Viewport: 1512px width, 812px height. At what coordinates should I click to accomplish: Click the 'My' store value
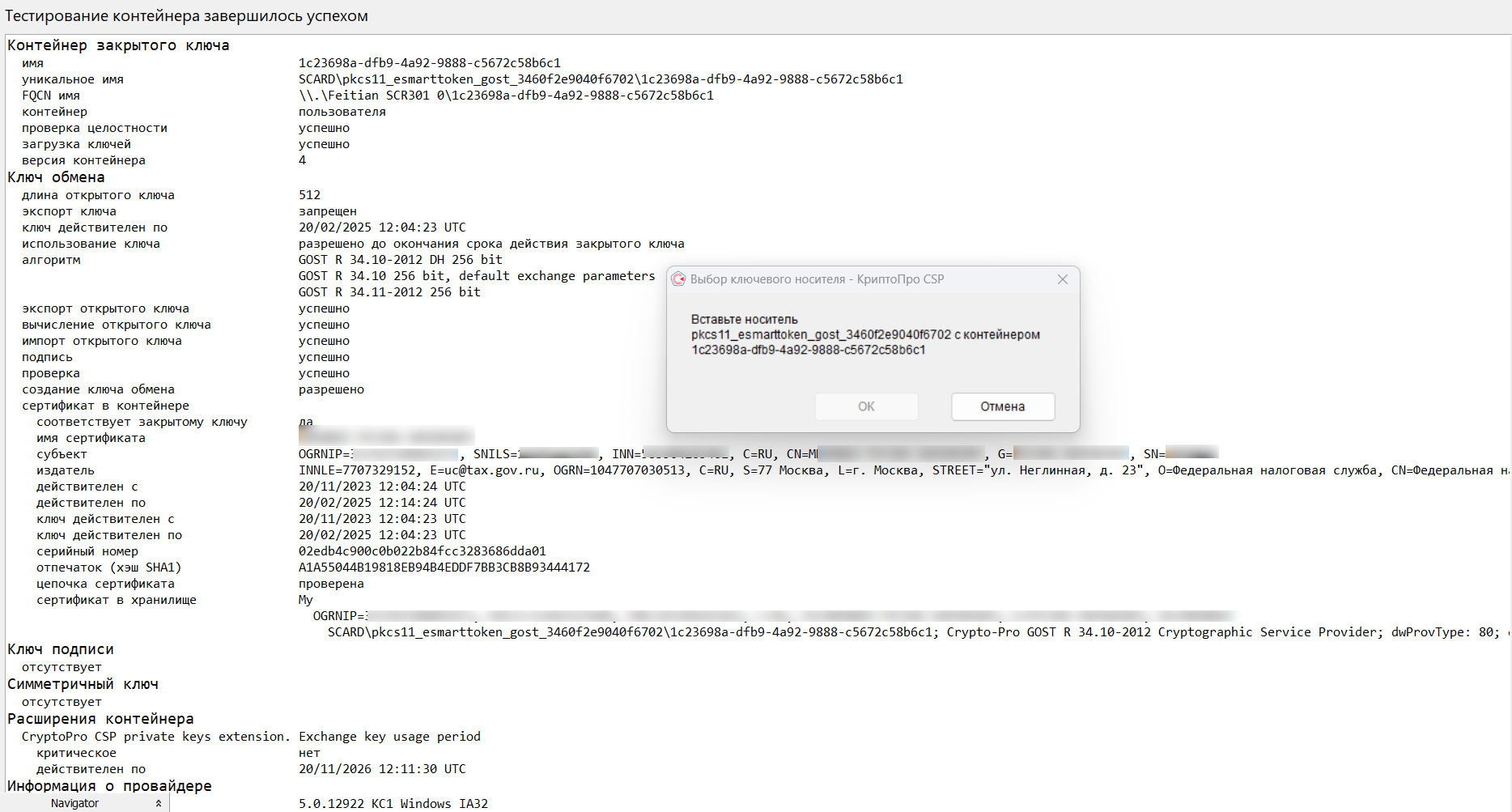[305, 600]
